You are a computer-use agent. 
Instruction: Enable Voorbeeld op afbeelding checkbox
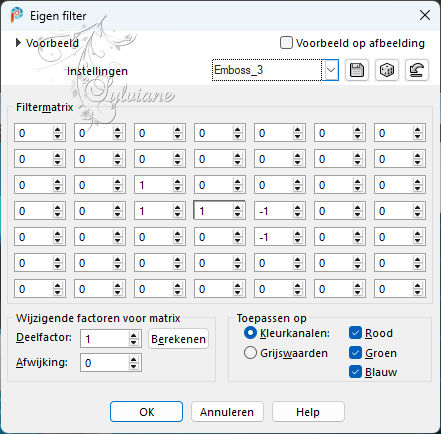pyautogui.click(x=286, y=43)
